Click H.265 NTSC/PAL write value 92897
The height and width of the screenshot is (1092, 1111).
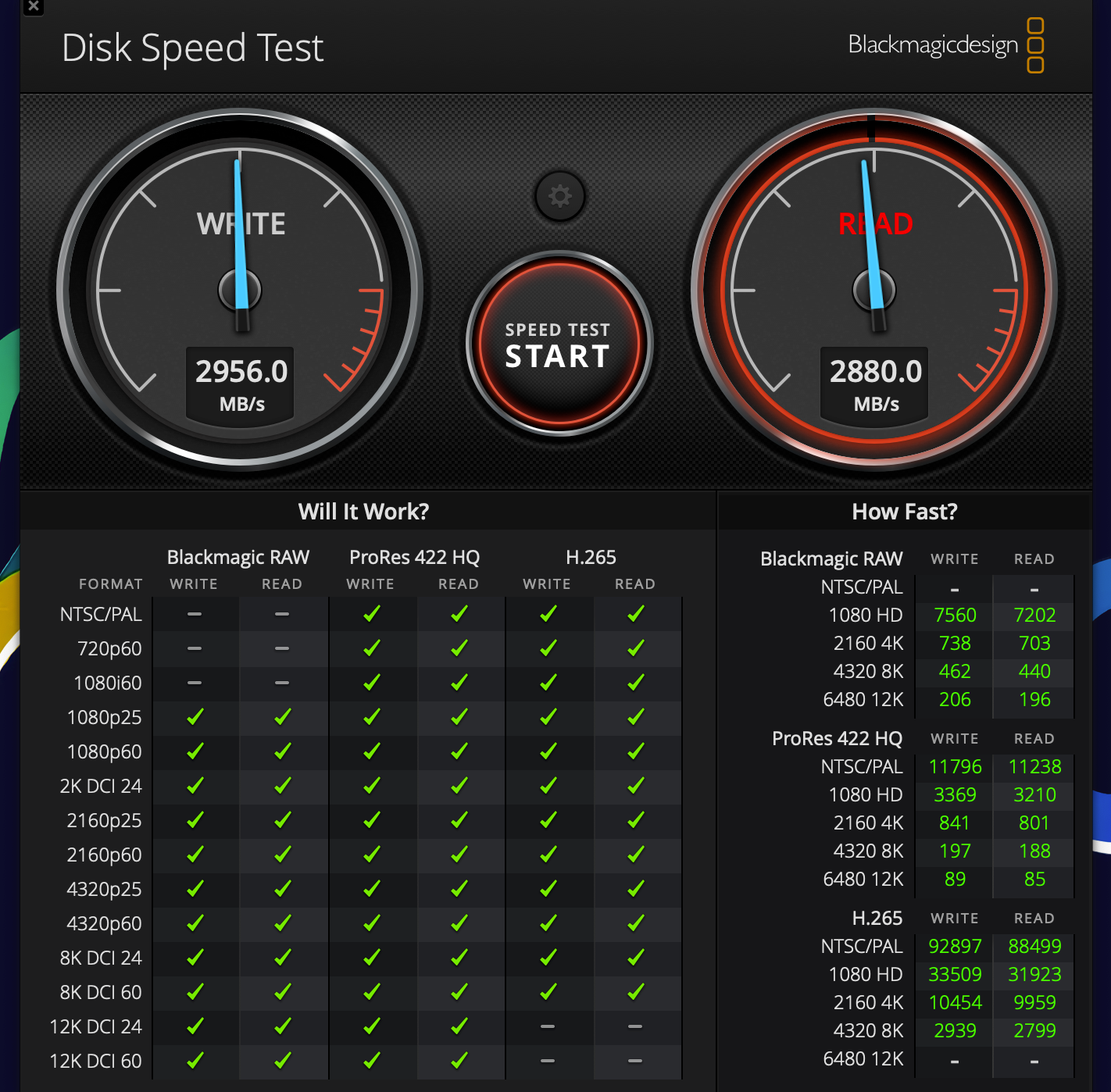(955, 947)
